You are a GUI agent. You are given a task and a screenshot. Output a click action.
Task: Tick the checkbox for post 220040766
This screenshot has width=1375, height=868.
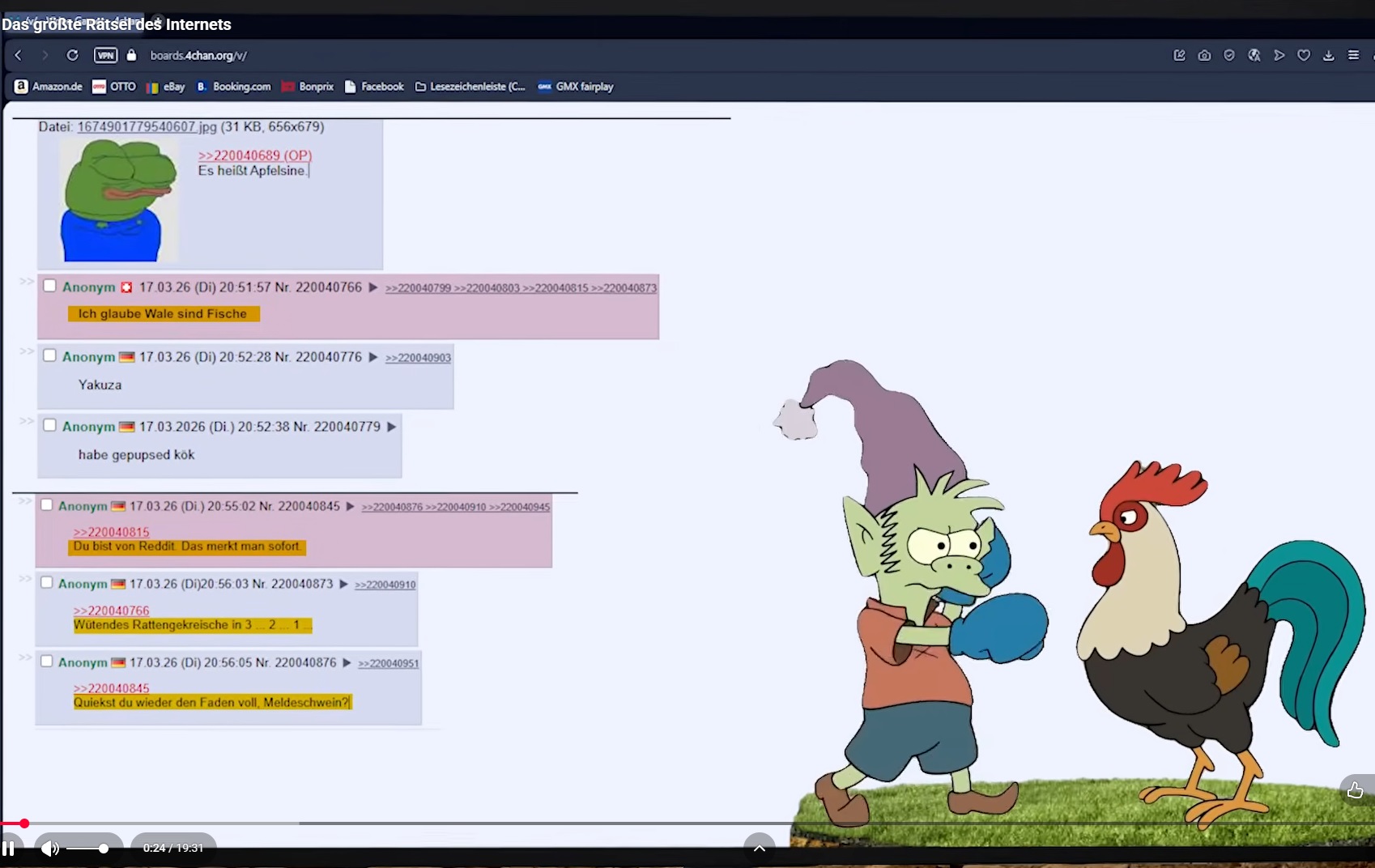tap(49, 286)
